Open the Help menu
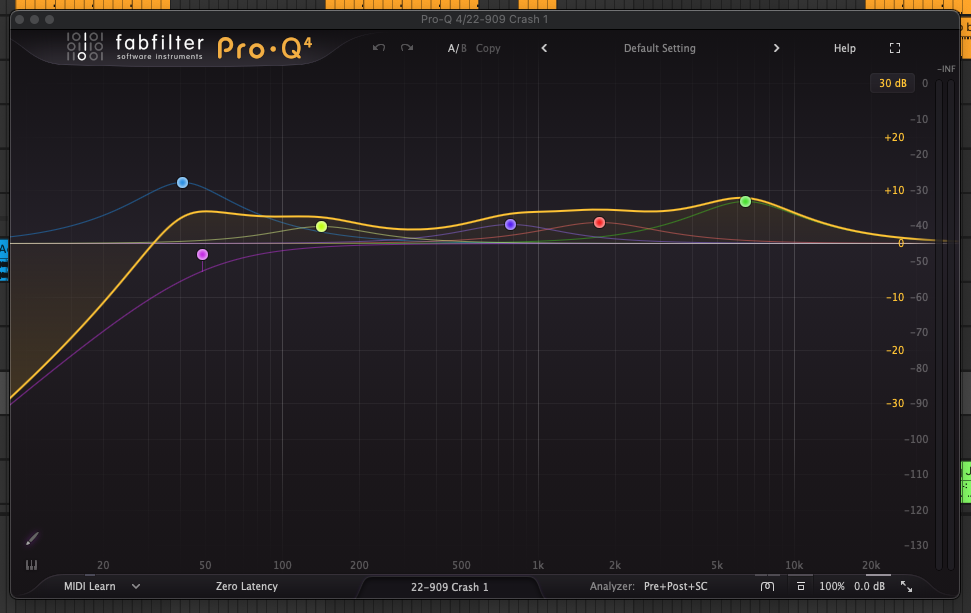This screenshot has width=971, height=613. (845, 48)
